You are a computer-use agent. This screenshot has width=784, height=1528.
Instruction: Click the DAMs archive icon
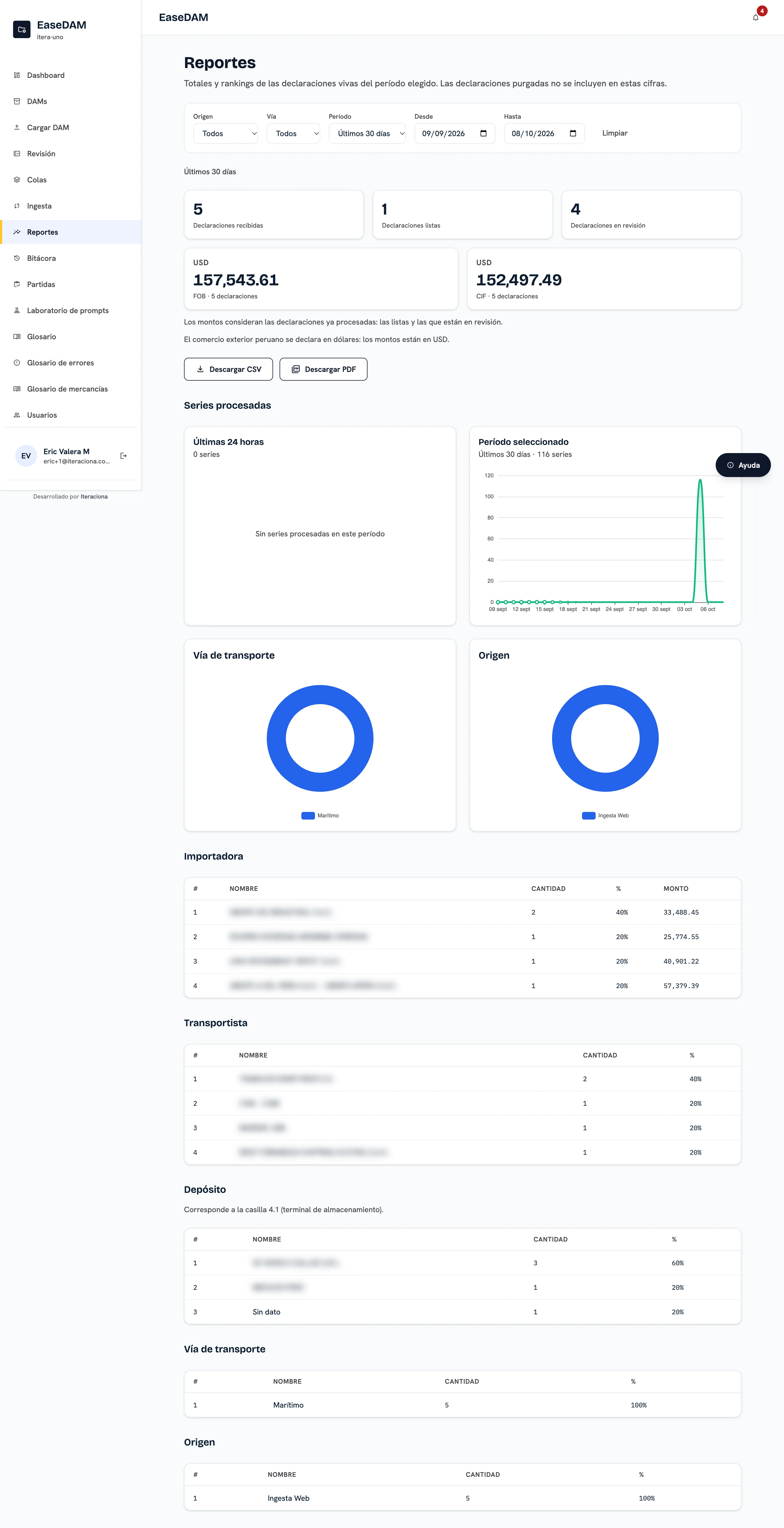pyautogui.click(x=17, y=102)
